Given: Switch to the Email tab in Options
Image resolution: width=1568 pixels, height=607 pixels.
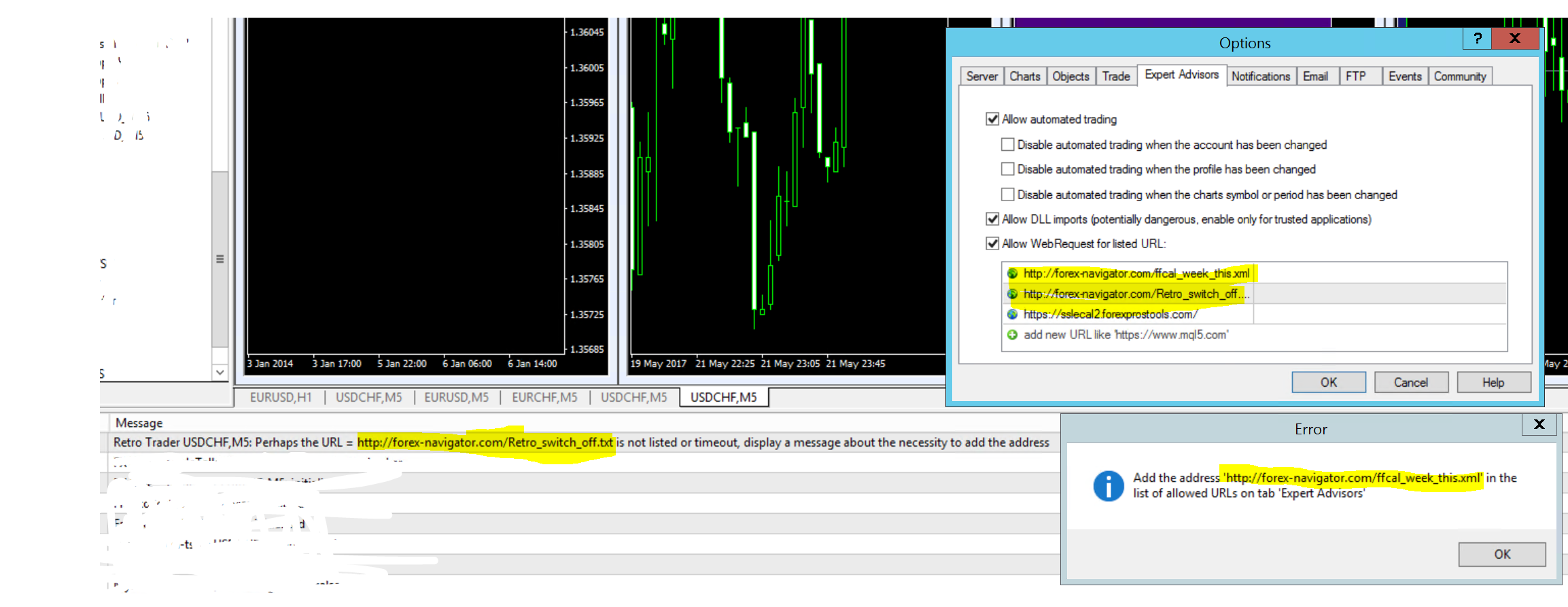Looking at the screenshot, I should [x=1316, y=76].
